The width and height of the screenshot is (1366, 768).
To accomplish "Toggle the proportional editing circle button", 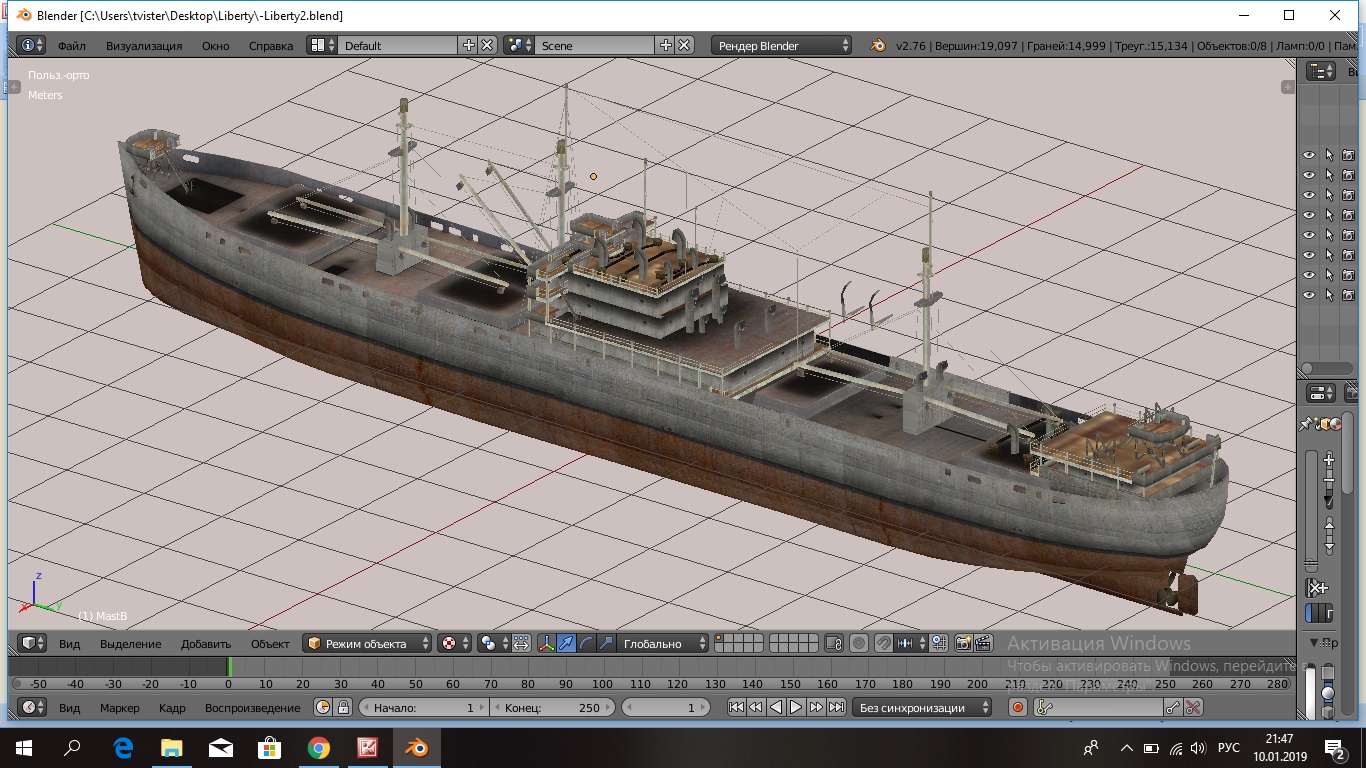I will point(859,643).
